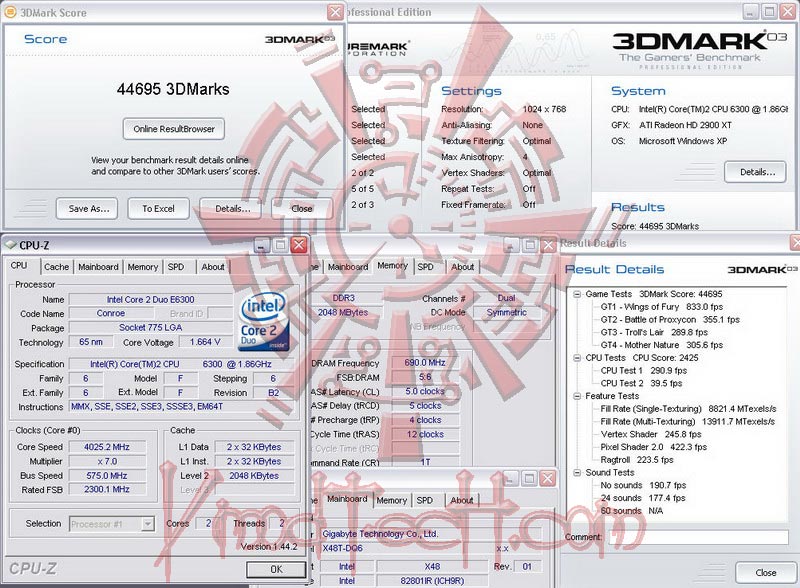Click 44695 3DMarks score text
This screenshot has width=800, height=588.
coord(173,89)
